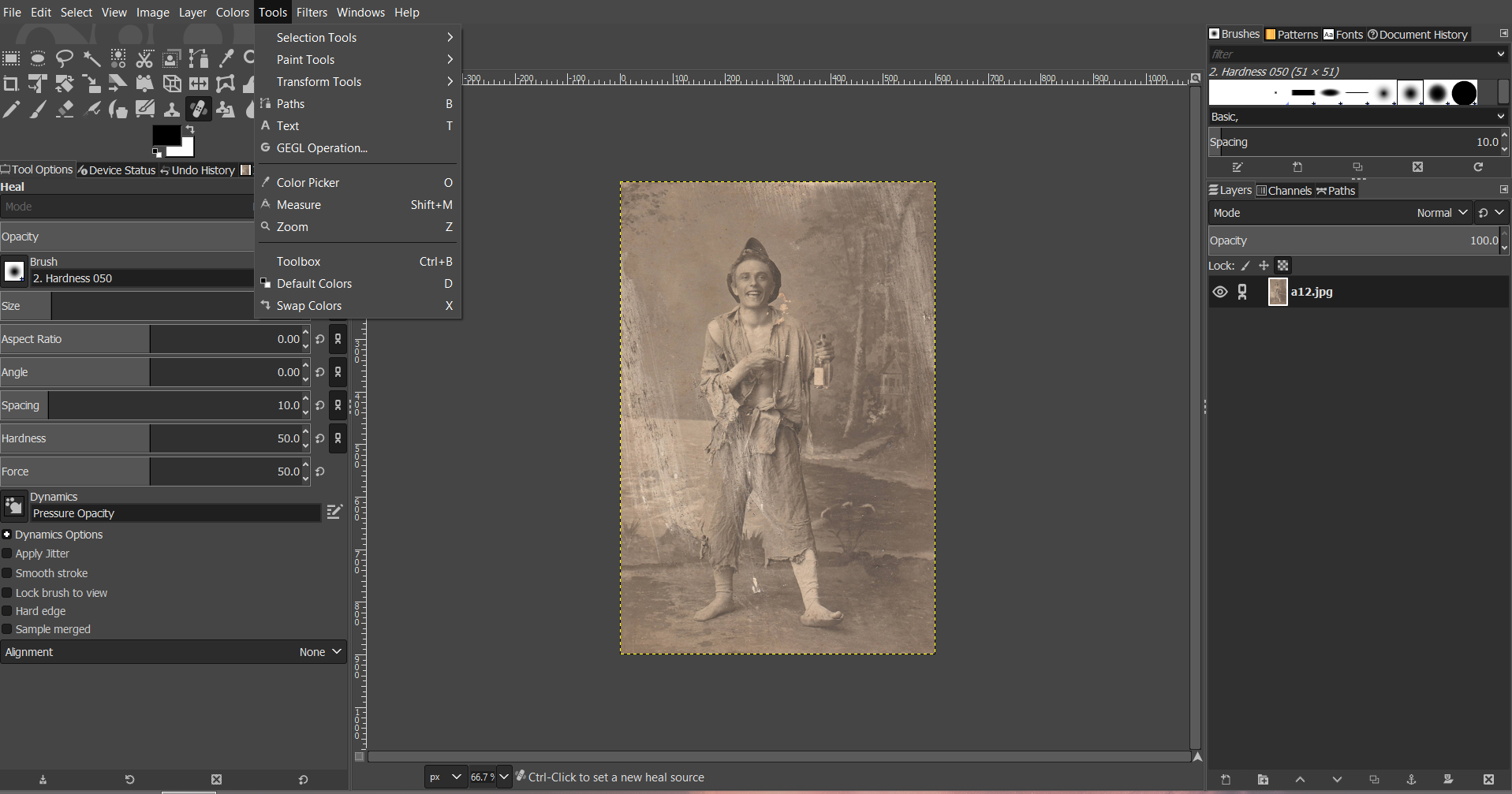Choose the Clone tool
This screenshot has width=1512, height=794.
pyautogui.click(x=172, y=109)
